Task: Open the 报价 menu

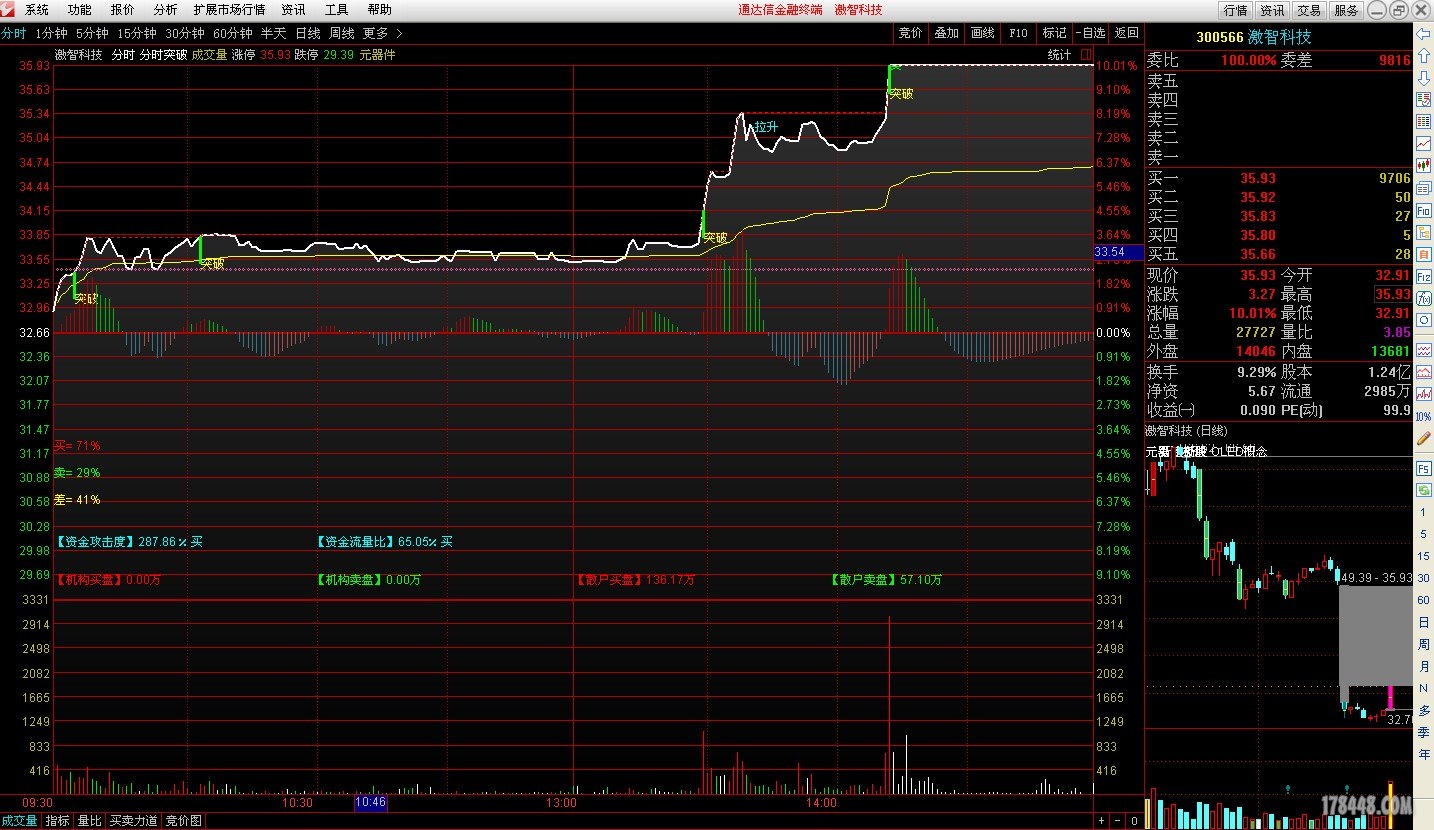Action: (122, 9)
